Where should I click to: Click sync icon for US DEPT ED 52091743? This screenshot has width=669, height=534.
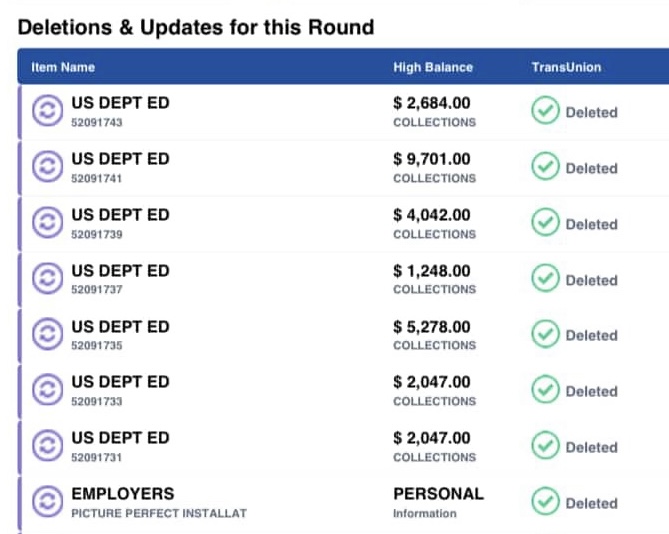point(46,111)
